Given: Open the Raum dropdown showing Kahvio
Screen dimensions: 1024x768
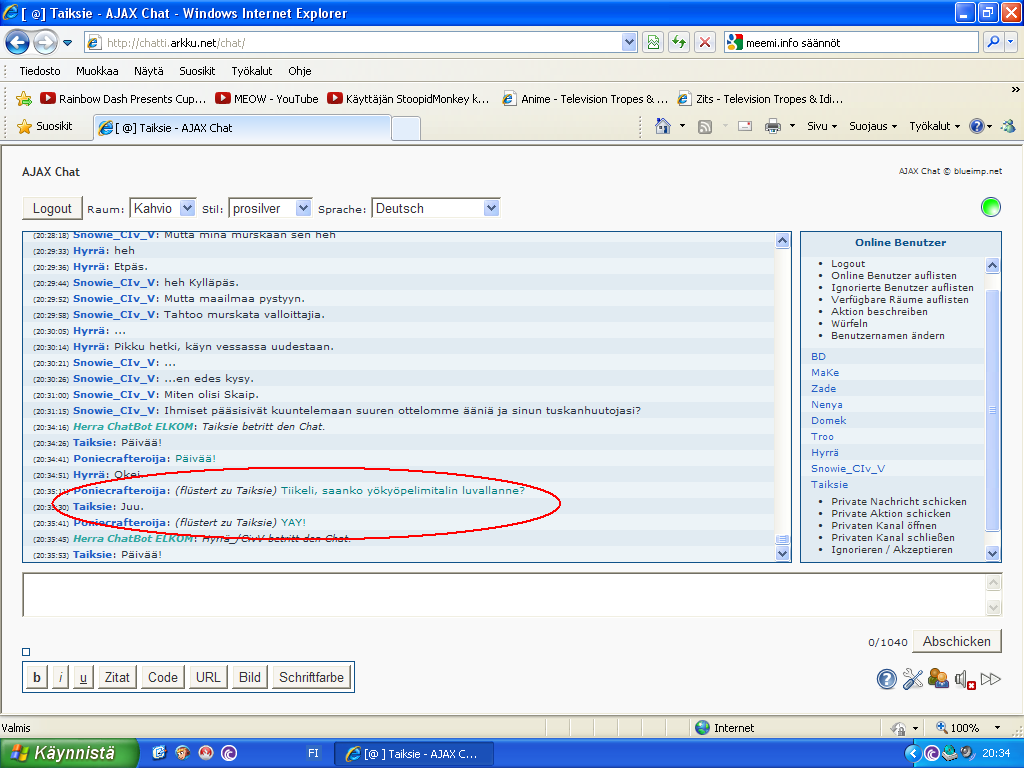Looking at the screenshot, I should pos(163,208).
